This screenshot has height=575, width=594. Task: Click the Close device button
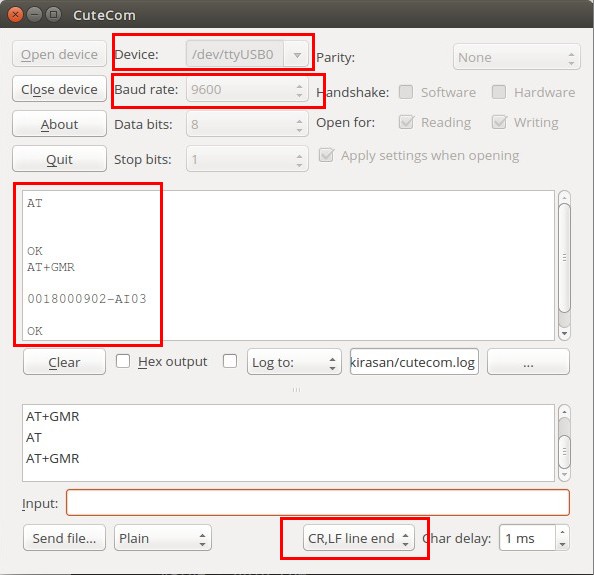59,89
